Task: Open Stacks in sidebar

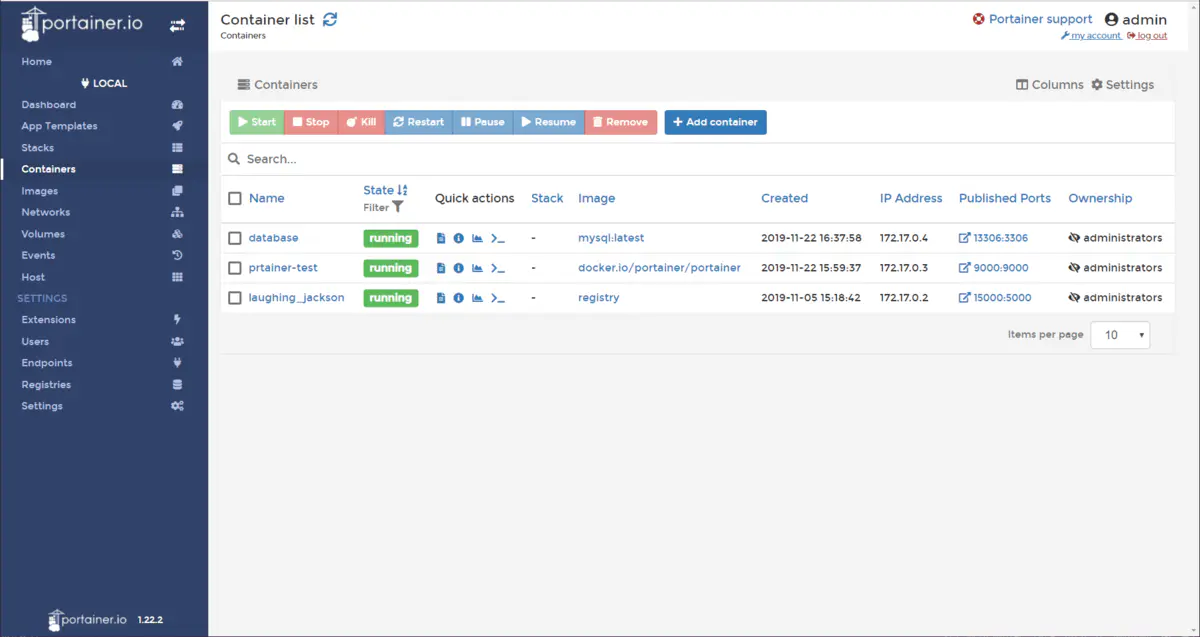Action: coord(104,148)
